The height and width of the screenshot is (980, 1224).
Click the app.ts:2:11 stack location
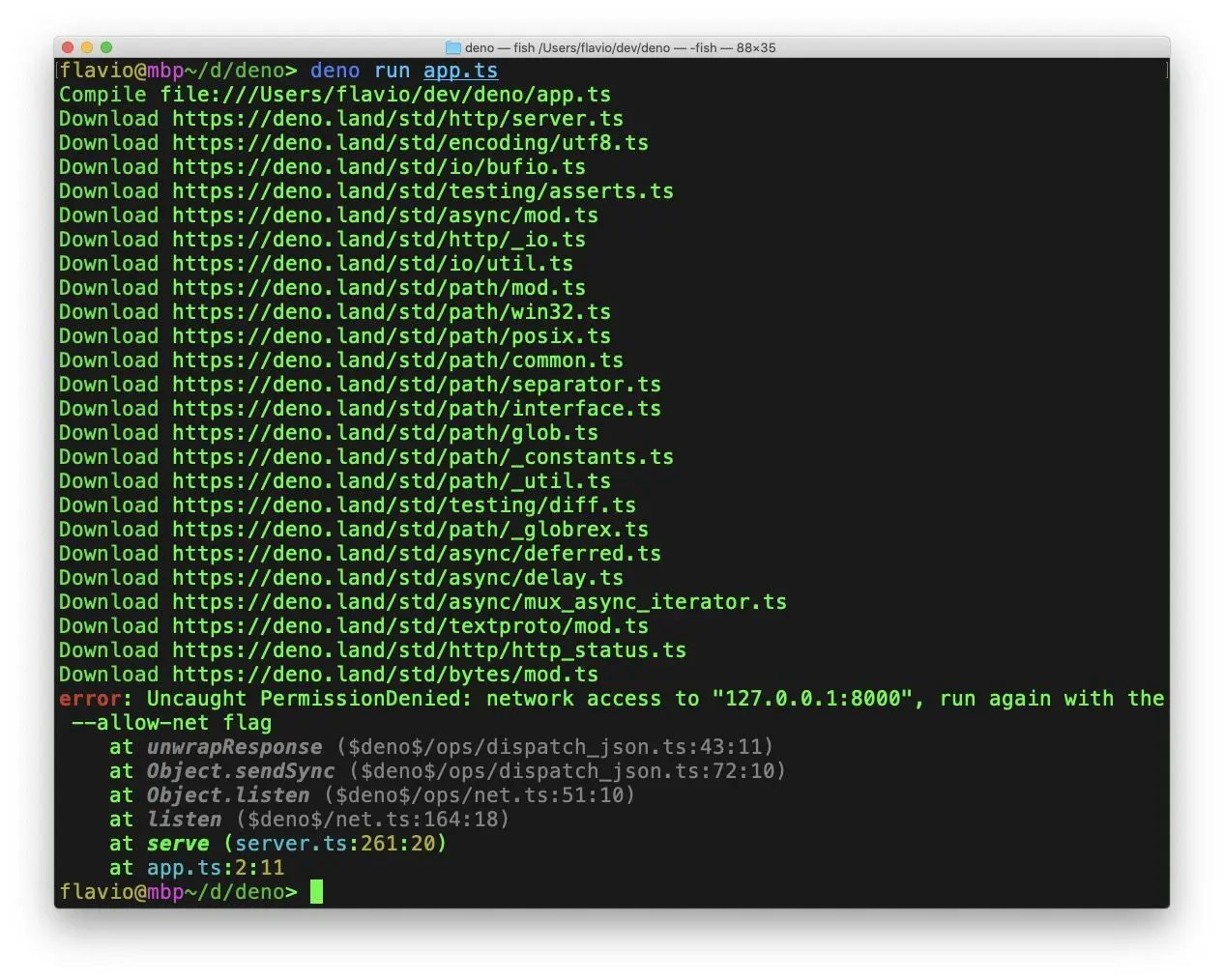click(216, 868)
